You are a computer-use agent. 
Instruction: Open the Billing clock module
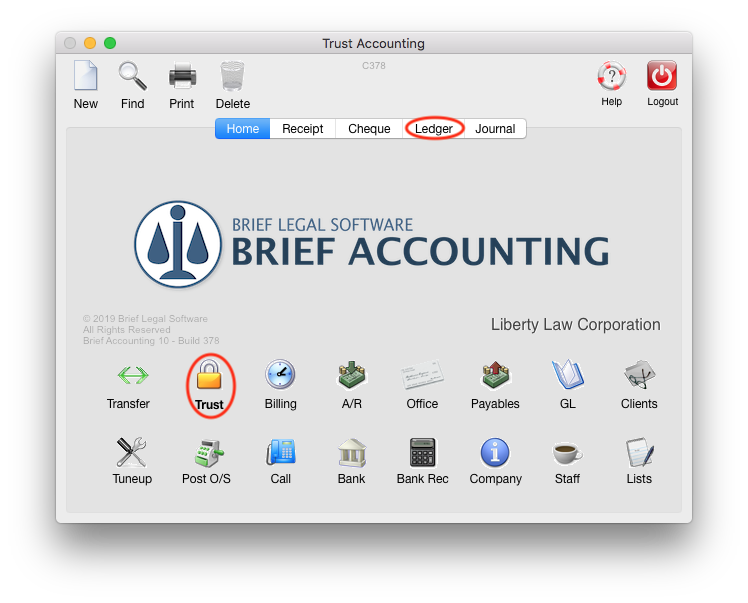point(280,374)
